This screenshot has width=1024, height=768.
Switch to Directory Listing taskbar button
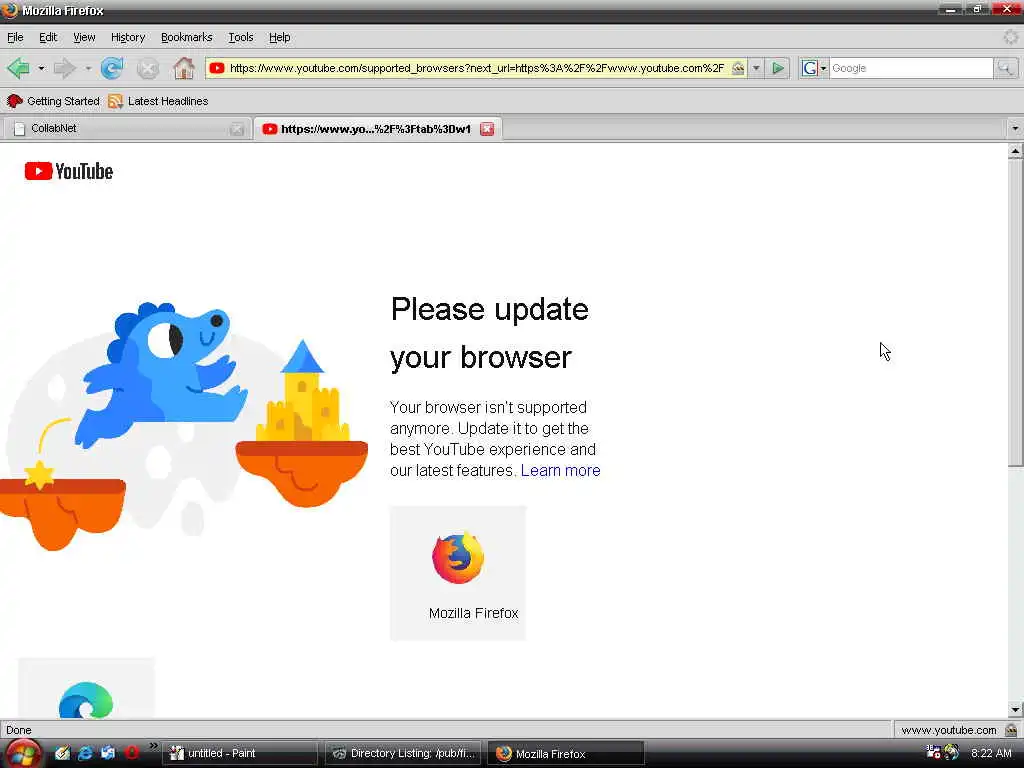click(403, 754)
